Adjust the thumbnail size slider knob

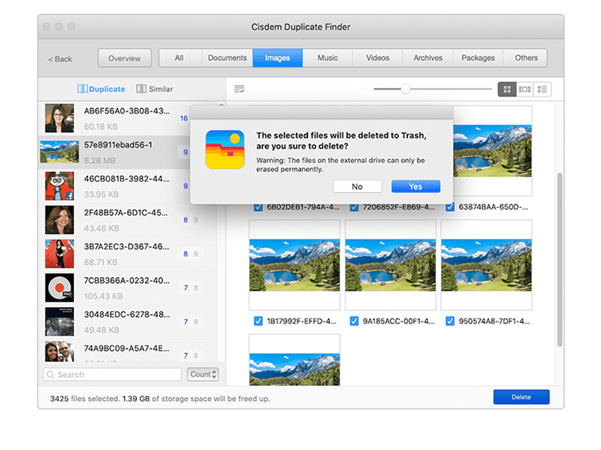406,89
